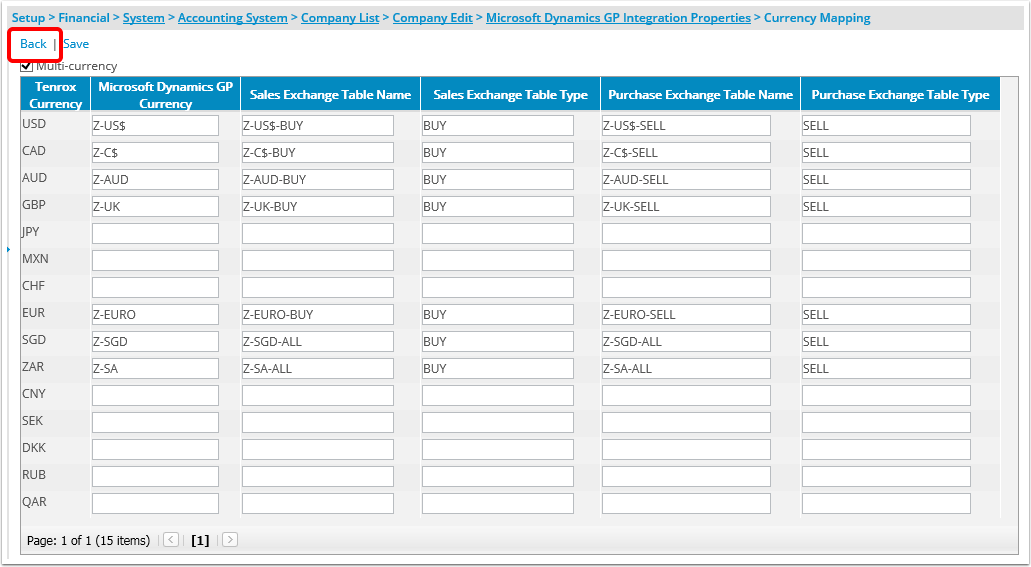Click DKK purchase exchange table name field
Viewport: 1031px width, 567px height.
(686, 449)
